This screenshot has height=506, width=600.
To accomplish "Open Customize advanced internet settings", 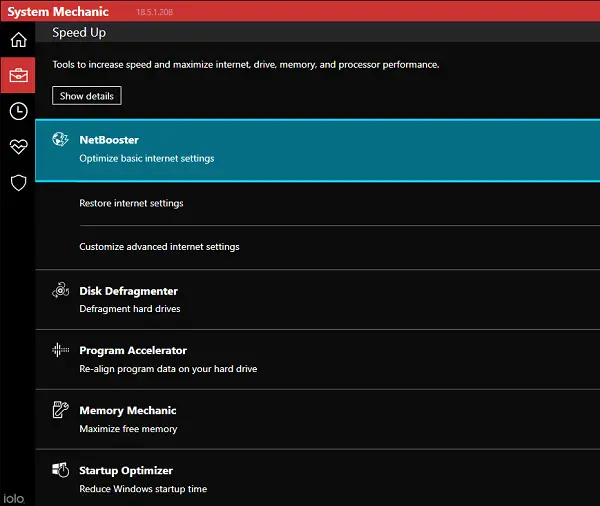I will coord(159,247).
